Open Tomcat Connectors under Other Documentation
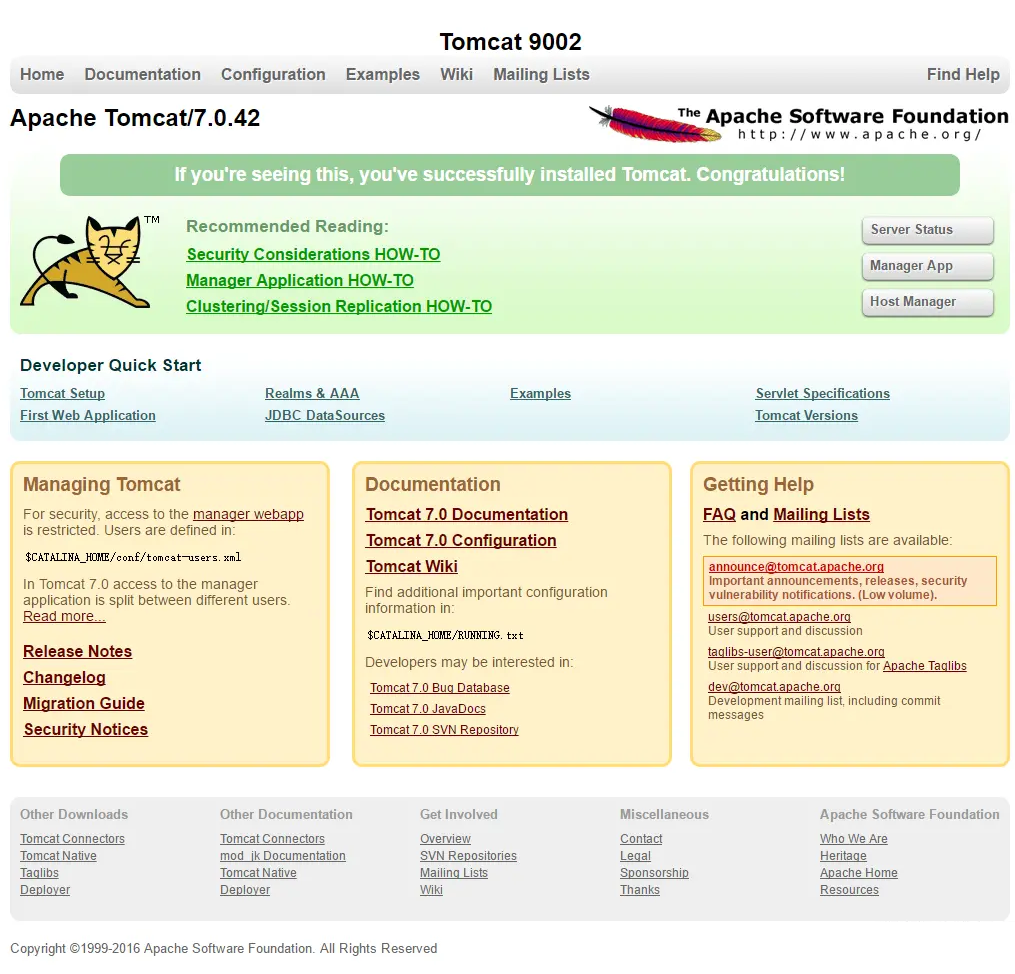This screenshot has height=974, width=1015. (x=273, y=839)
